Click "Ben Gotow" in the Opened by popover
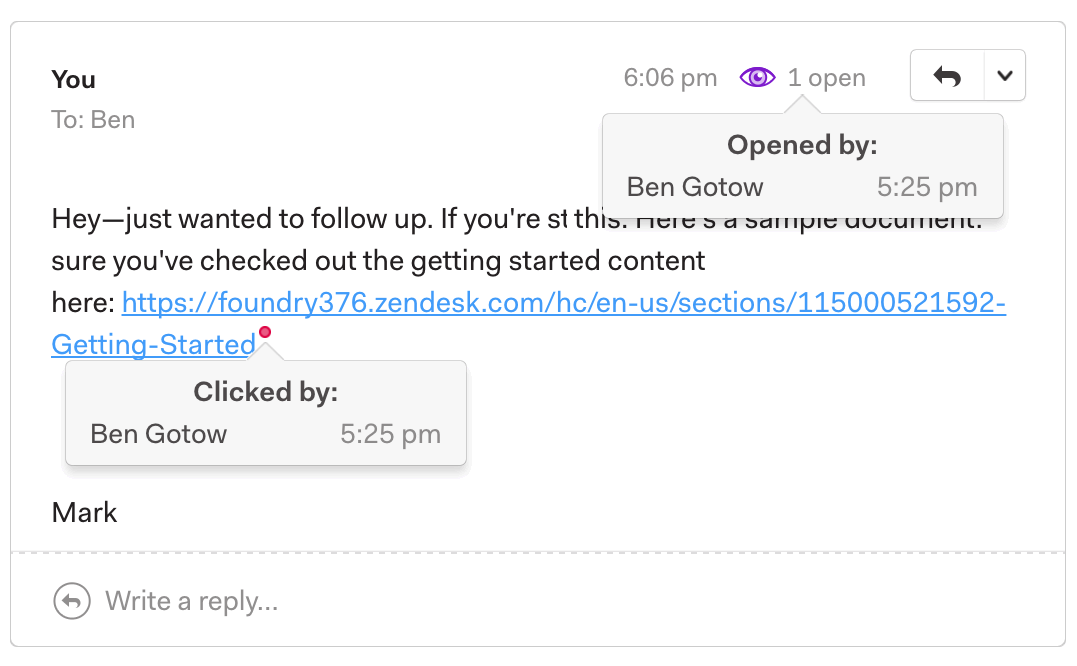This screenshot has height=666, width=1077. (695, 187)
